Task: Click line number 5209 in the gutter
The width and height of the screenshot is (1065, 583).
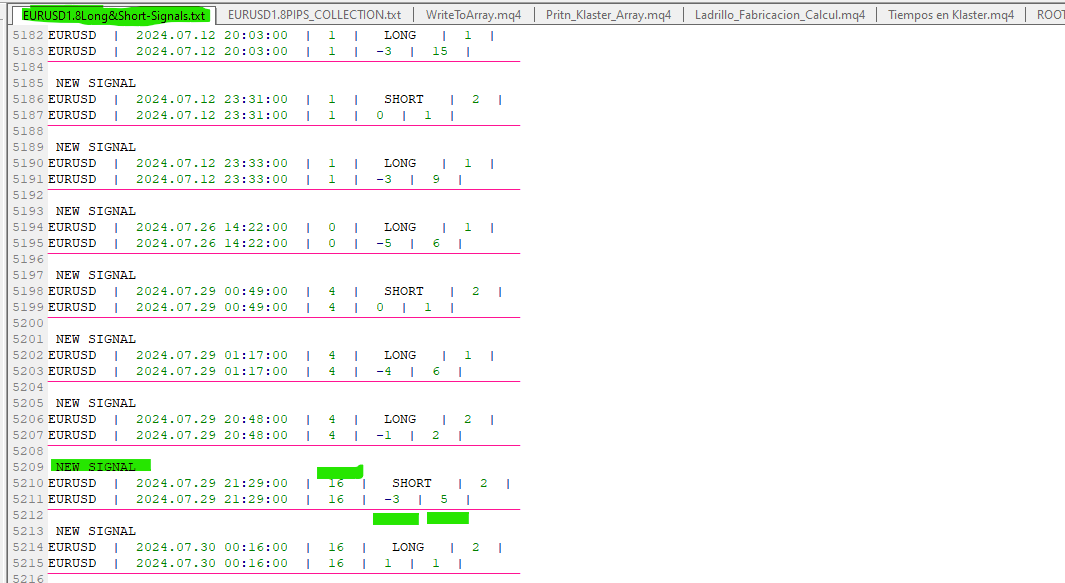Action: [28, 467]
